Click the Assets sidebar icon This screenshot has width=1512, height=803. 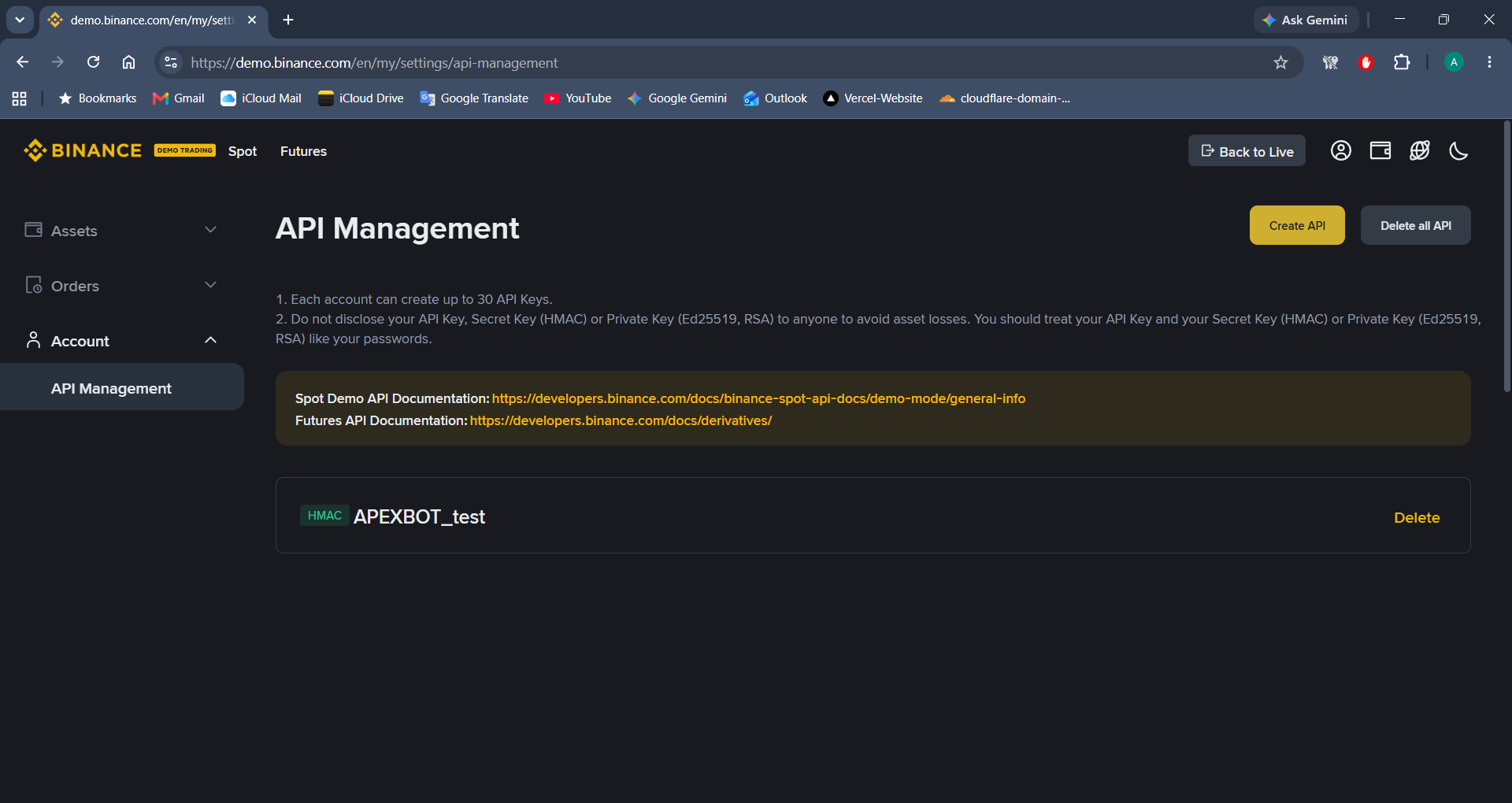(x=33, y=230)
